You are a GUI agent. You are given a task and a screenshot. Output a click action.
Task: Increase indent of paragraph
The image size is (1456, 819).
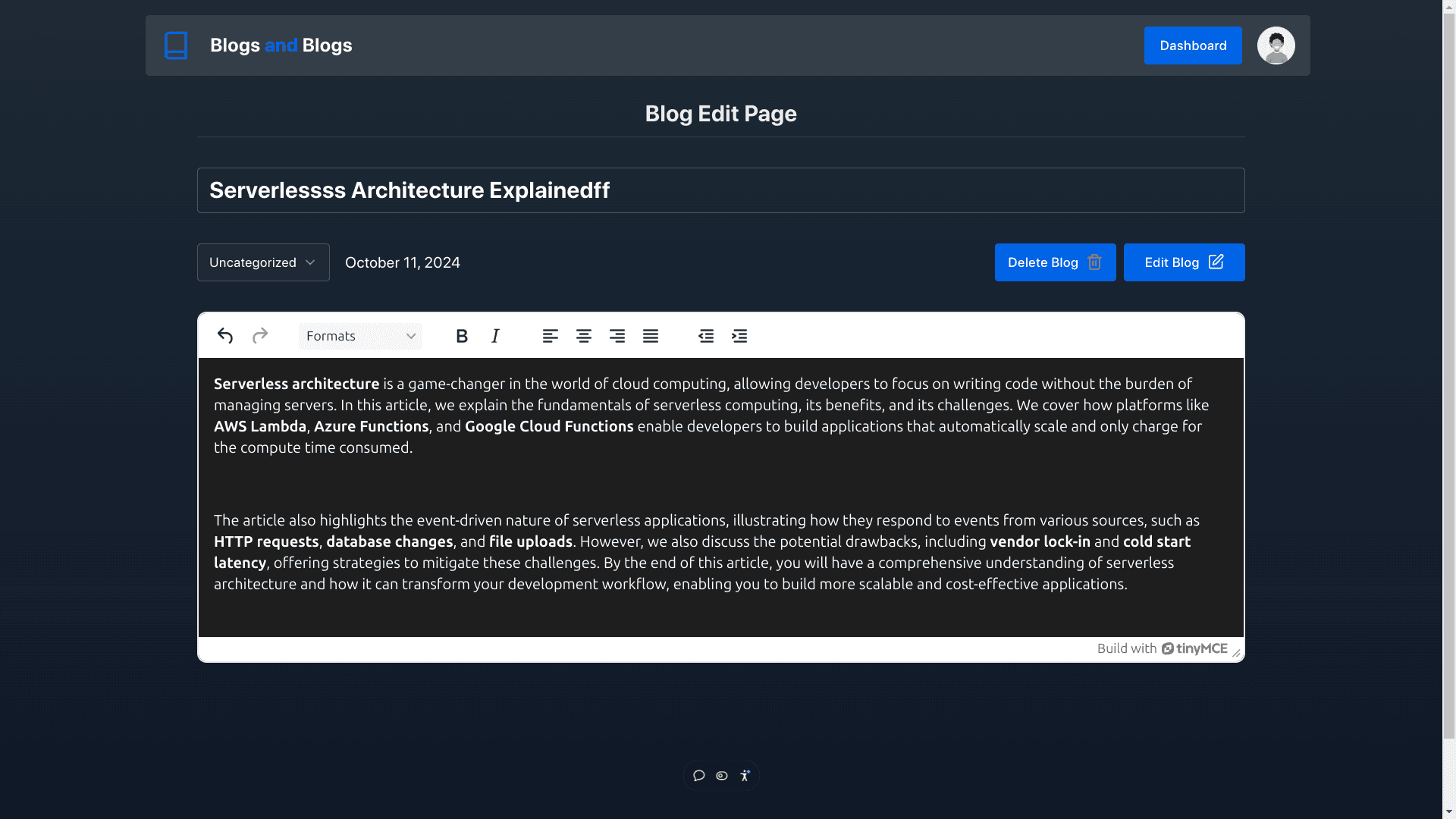pyautogui.click(x=739, y=336)
